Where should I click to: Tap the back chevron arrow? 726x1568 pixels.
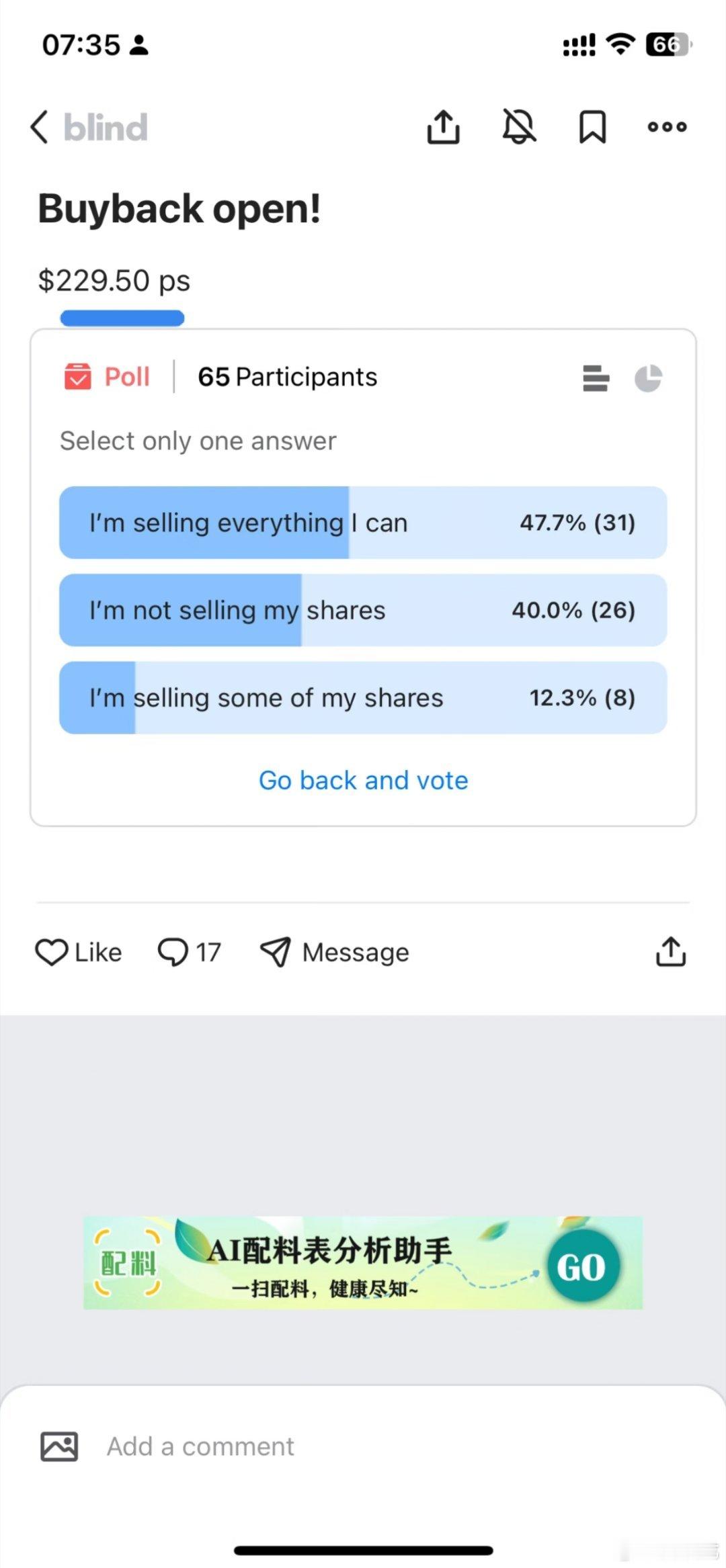point(40,127)
